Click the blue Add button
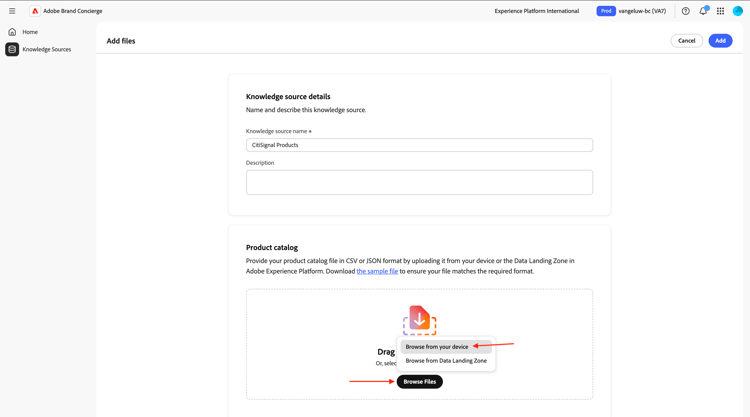 720,41
